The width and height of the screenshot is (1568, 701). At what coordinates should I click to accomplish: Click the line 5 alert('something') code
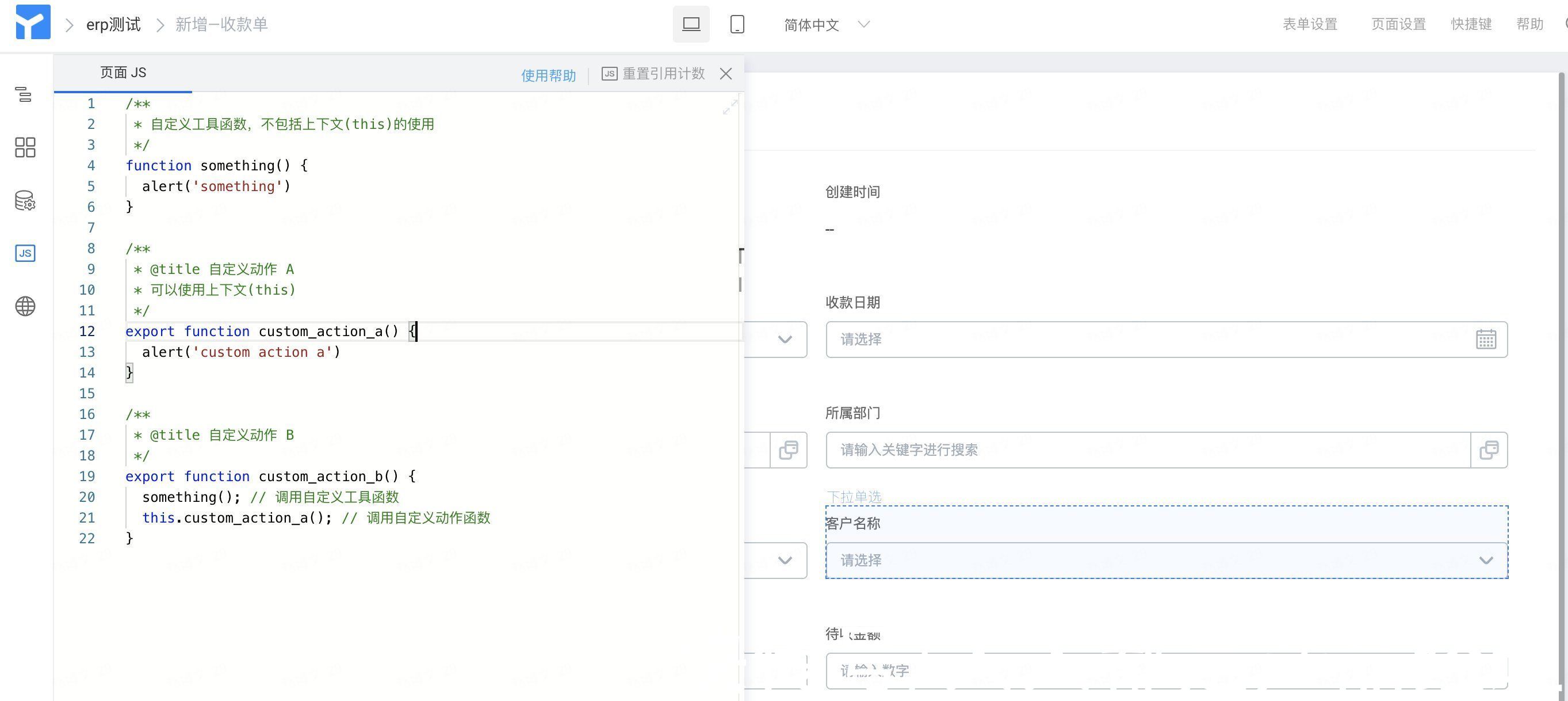pos(216,186)
